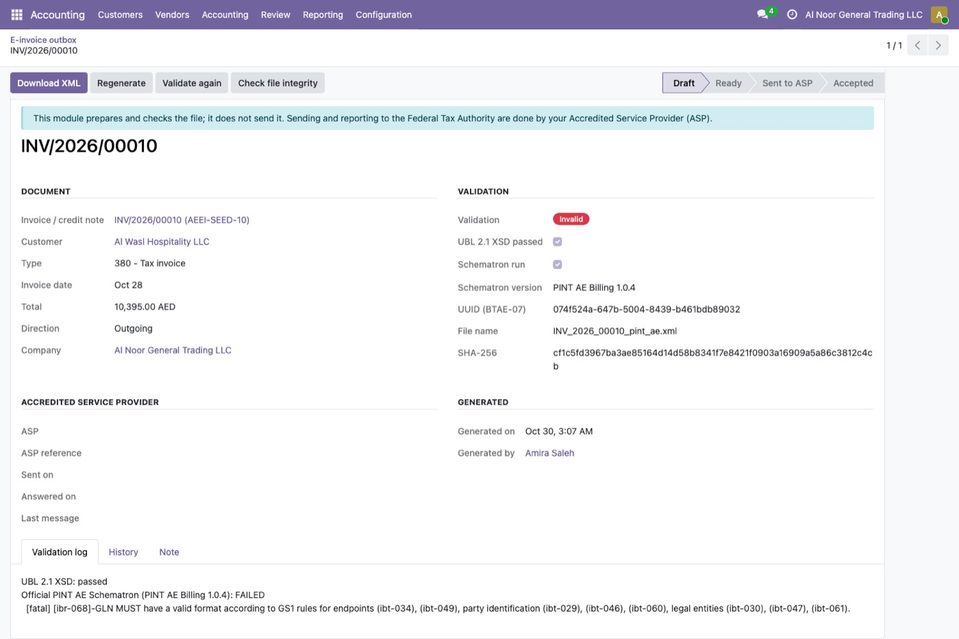This screenshot has width=959, height=639.
Task: Set status to Sent to ASP stage
Action: 787,83
